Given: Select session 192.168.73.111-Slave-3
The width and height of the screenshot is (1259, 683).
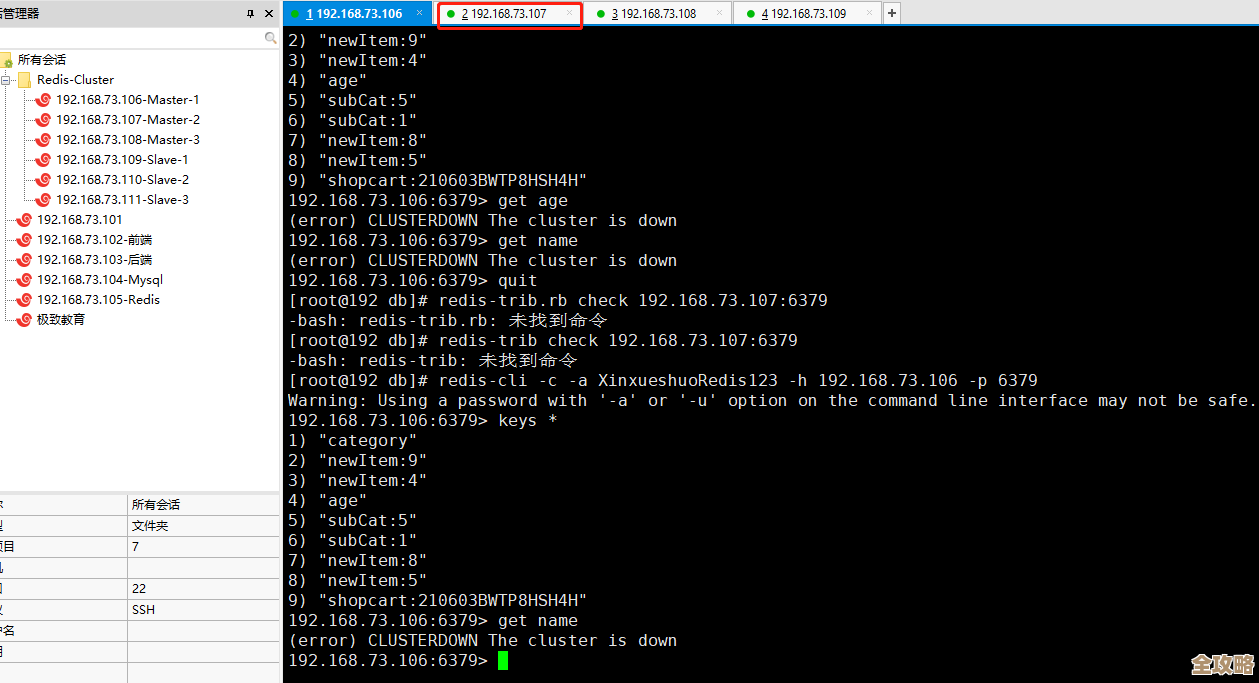Looking at the screenshot, I should (122, 200).
